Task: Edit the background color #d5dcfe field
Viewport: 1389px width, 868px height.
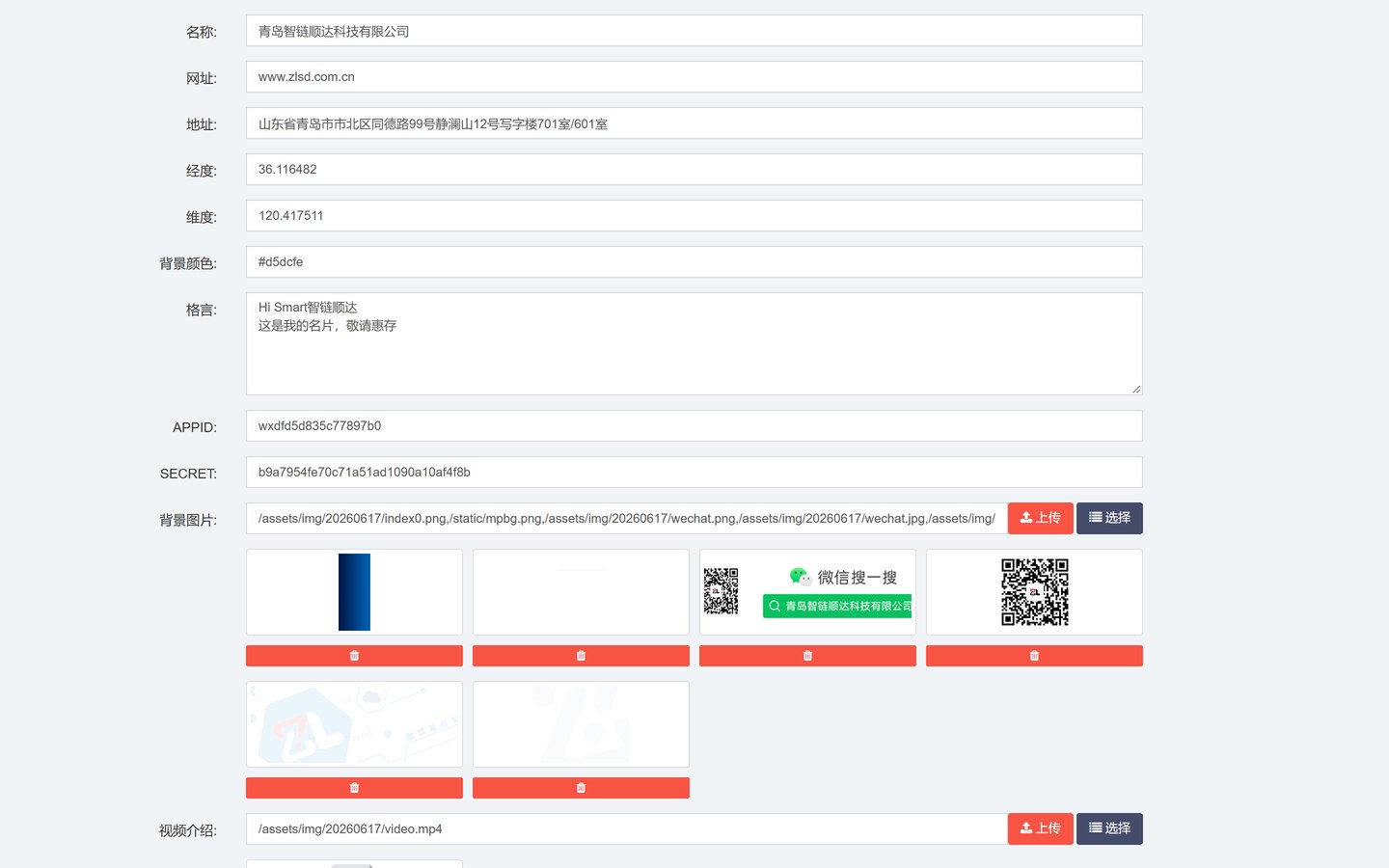Action: 694,262
